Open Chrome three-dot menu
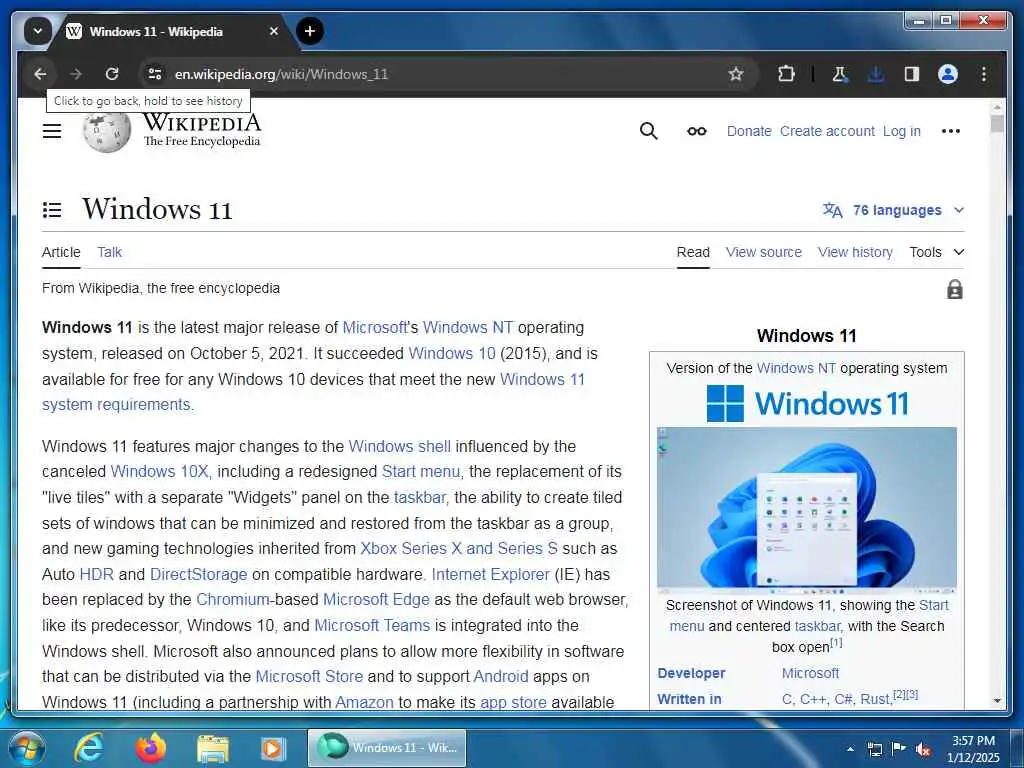The image size is (1024, 768). pos(984,74)
